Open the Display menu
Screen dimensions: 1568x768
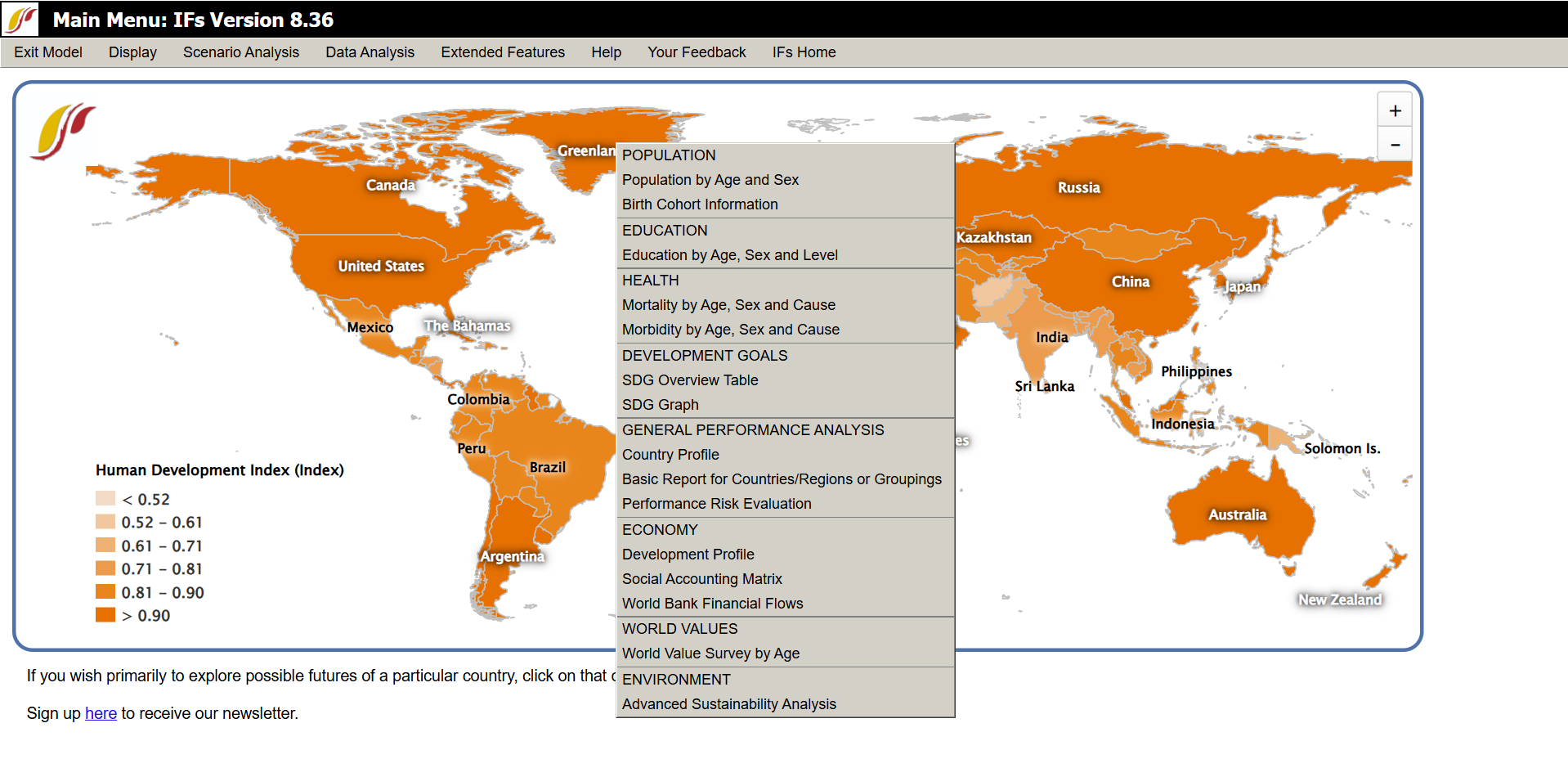pos(132,52)
